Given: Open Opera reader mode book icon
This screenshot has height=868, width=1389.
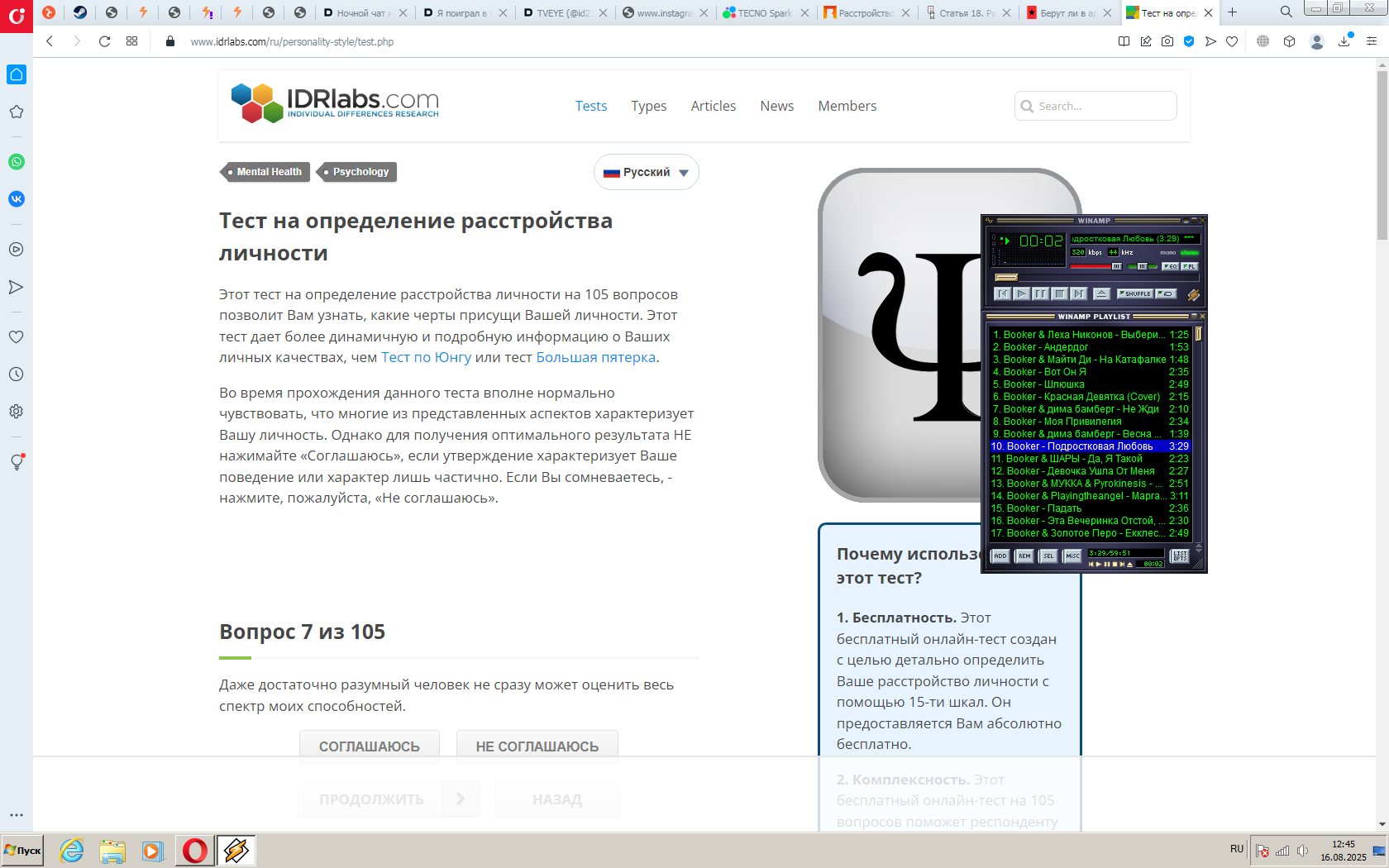Looking at the screenshot, I should click(x=1124, y=41).
